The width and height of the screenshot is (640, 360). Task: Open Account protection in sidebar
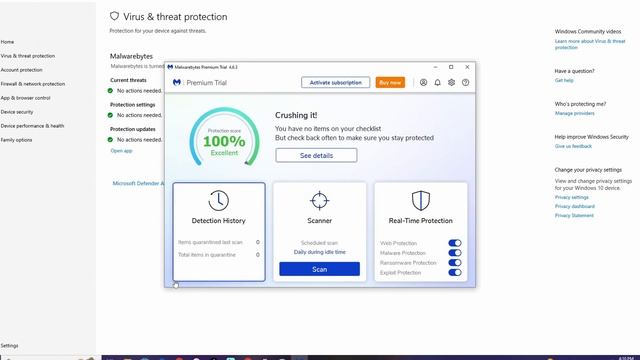(x=21, y=70)
